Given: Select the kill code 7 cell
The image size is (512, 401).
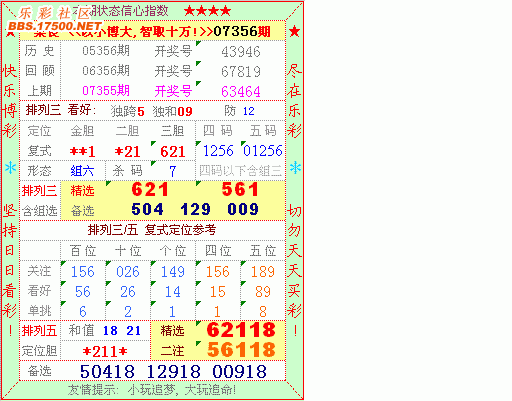Looking at the screenshot, I should coord(172,171).
